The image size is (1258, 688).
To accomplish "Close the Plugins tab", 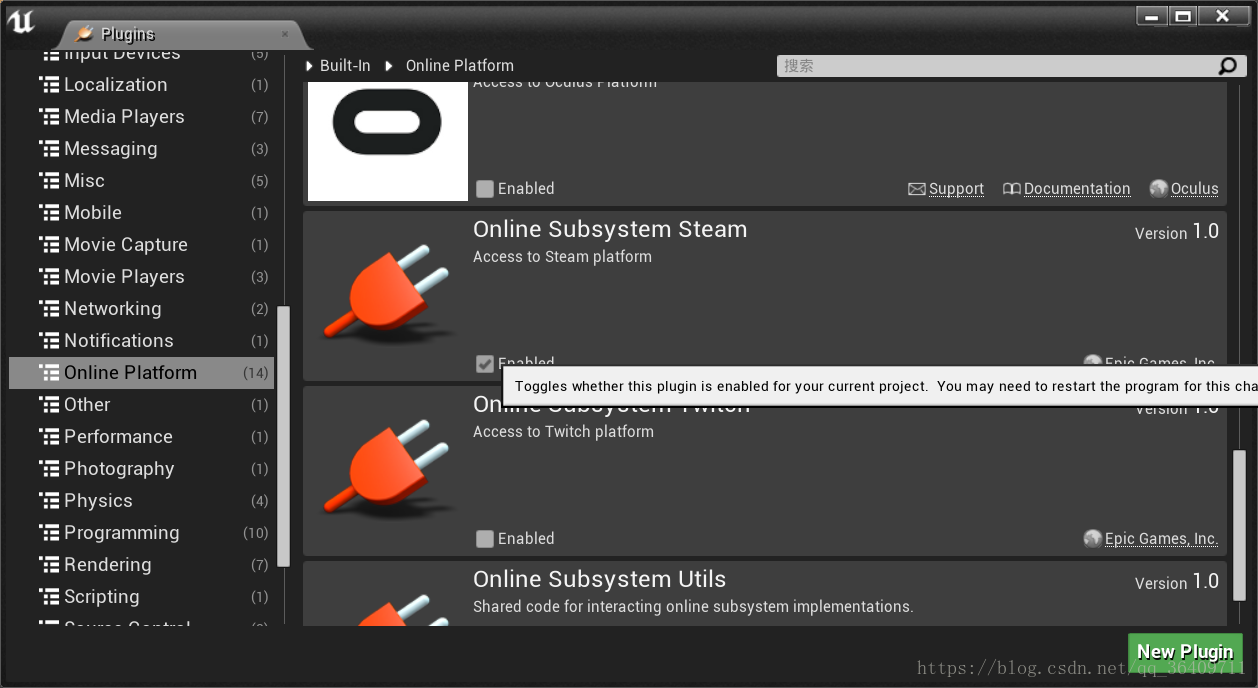I will (285, 34).
